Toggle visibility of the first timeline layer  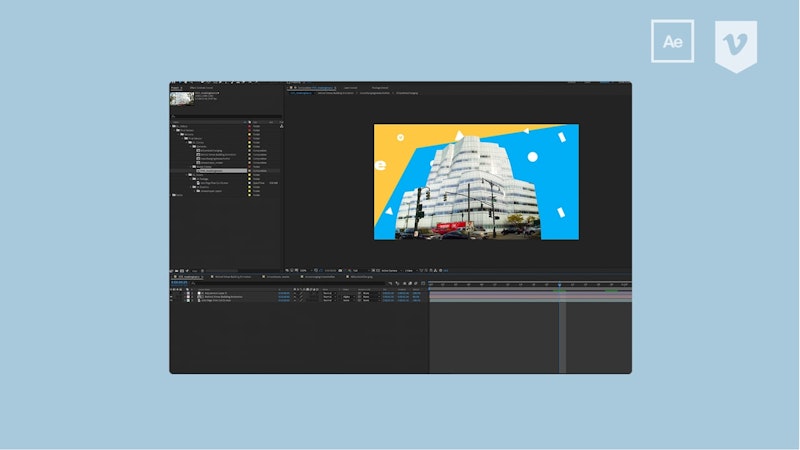point(173,291)
